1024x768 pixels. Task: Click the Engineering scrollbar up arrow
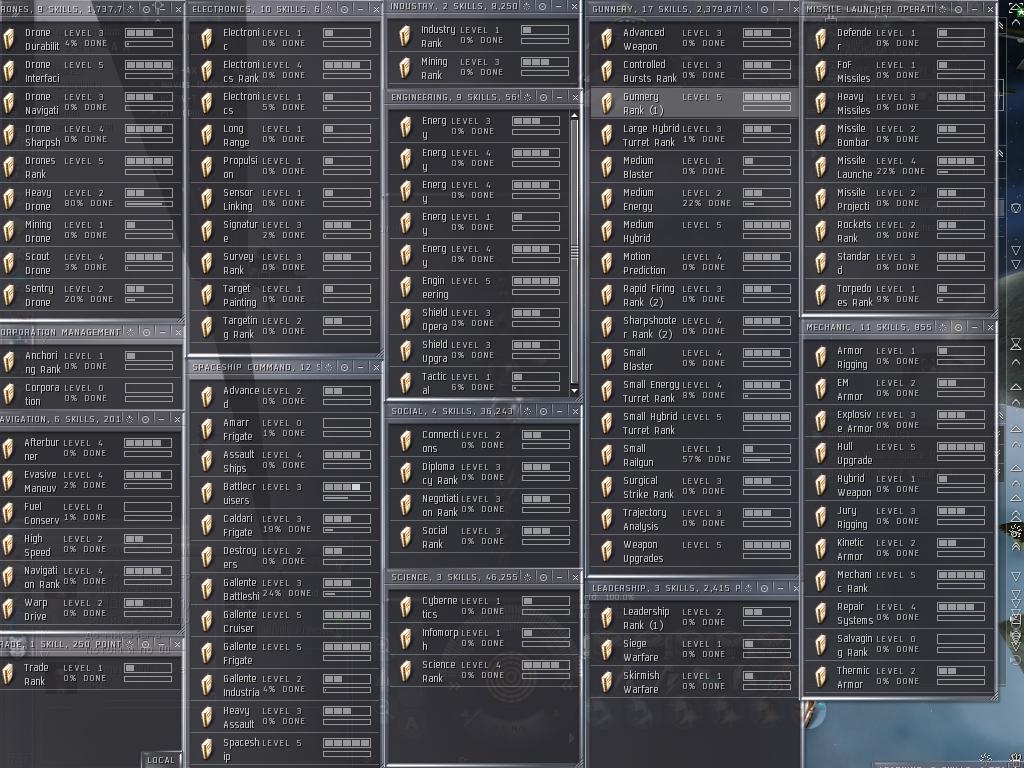coord(574,116)
